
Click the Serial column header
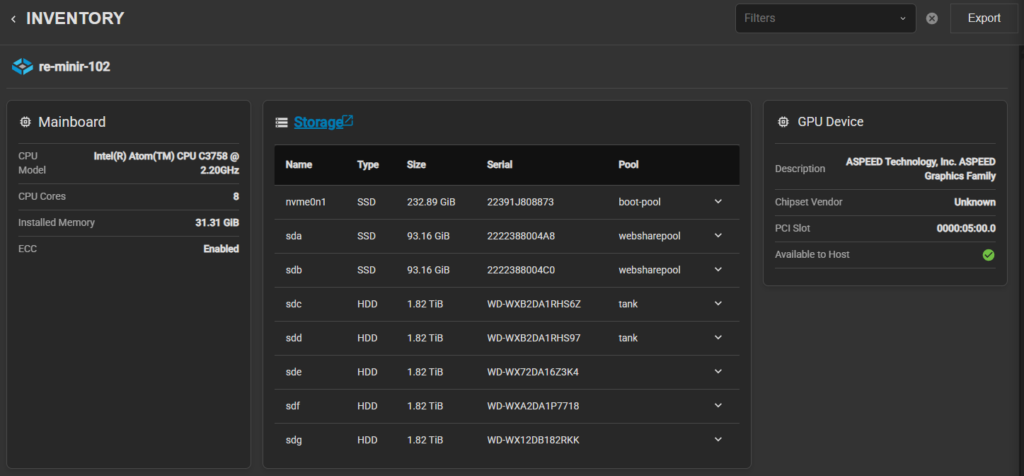pyautogui.click(x=500, y=165)
